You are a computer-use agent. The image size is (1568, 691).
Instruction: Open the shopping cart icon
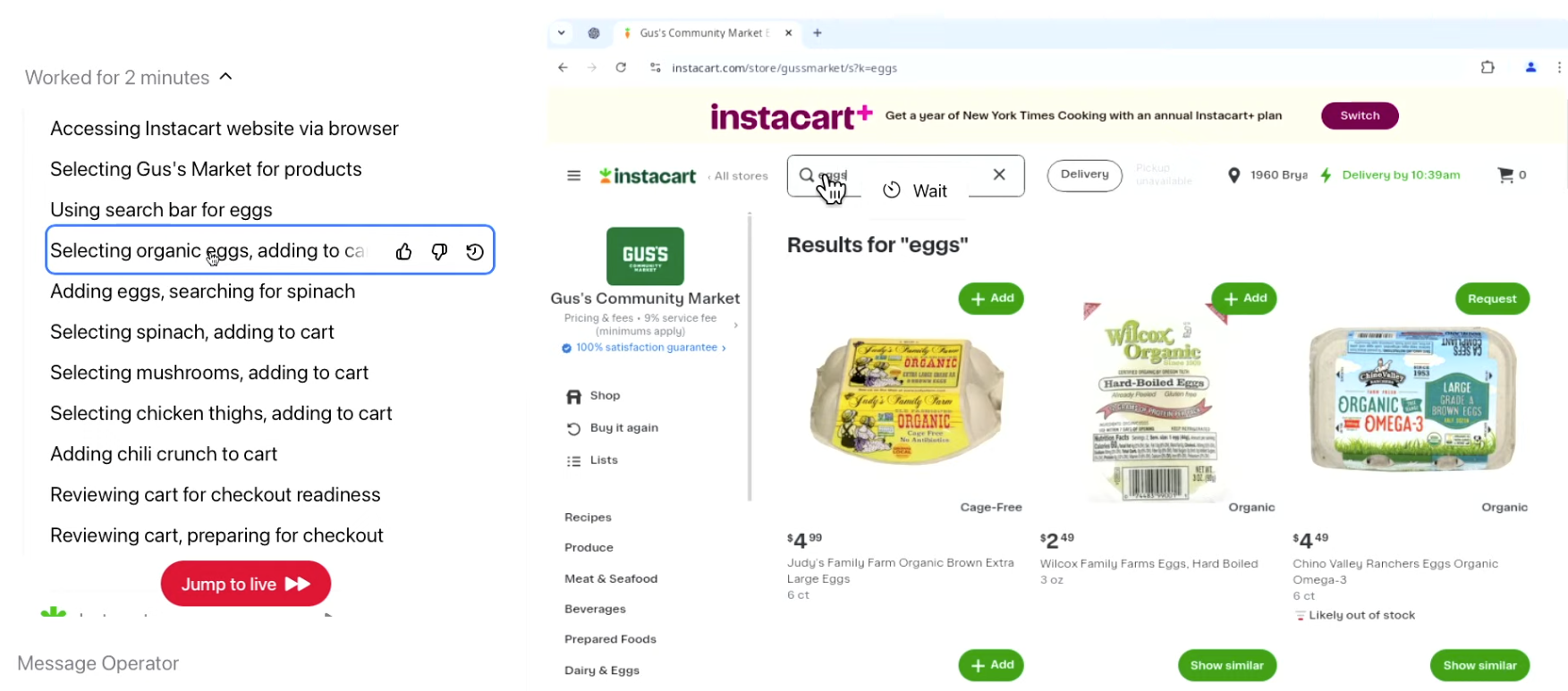pyautogui.click(x=1505, y=175)
